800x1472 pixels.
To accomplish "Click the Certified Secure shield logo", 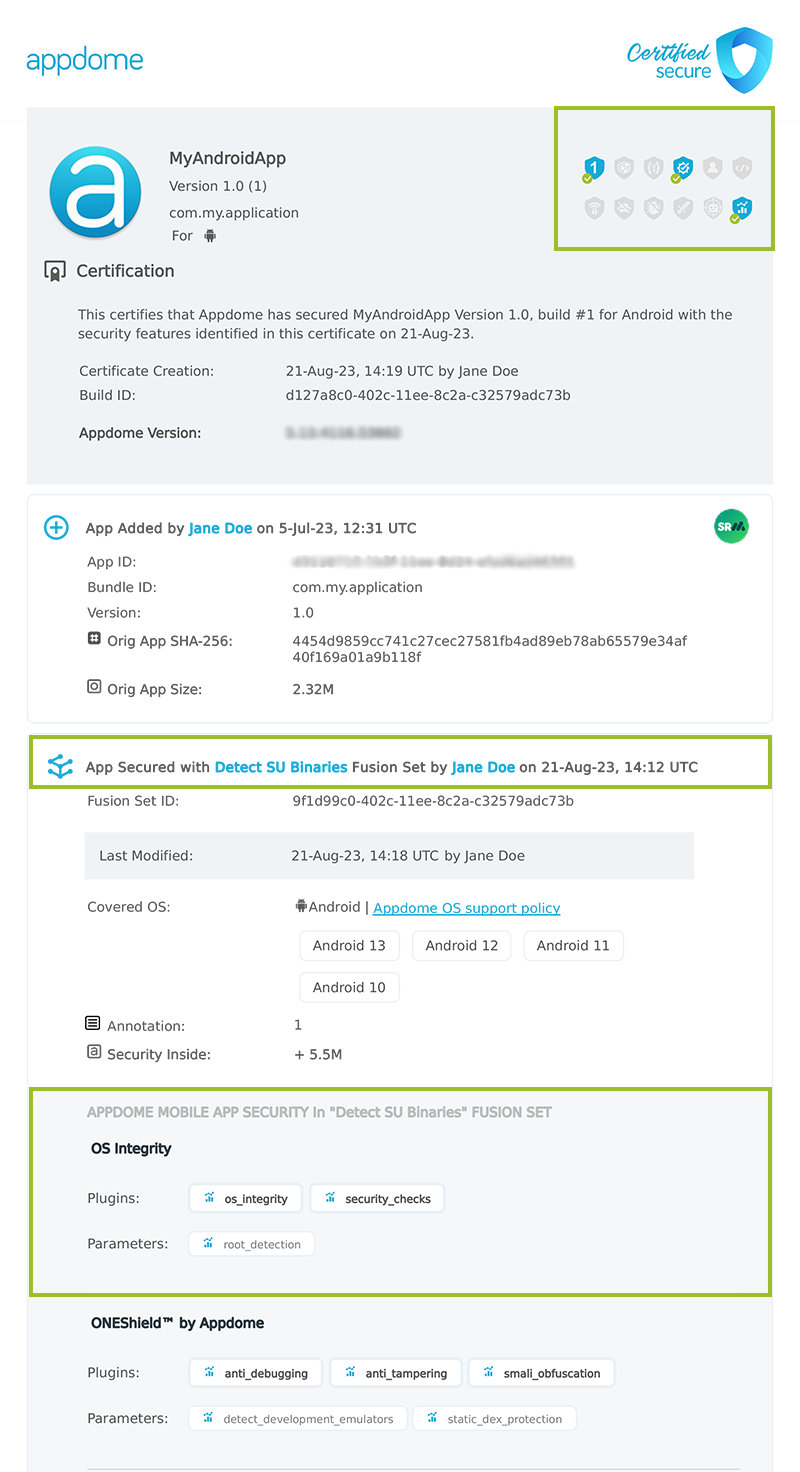I will 745,60.
